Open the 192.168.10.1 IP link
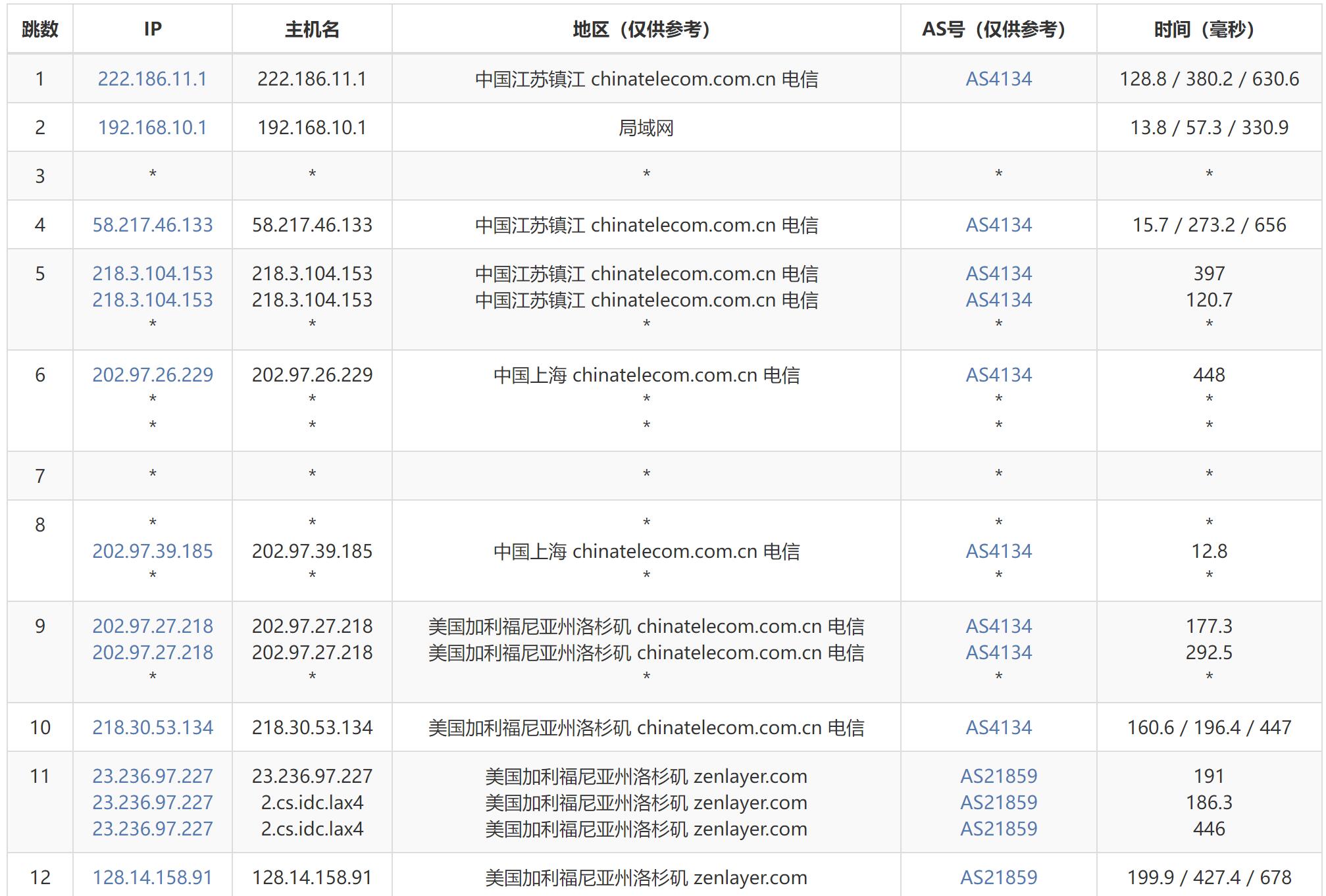The width and height of the screenshot is (1326, 896). click(x=152, y=128)
